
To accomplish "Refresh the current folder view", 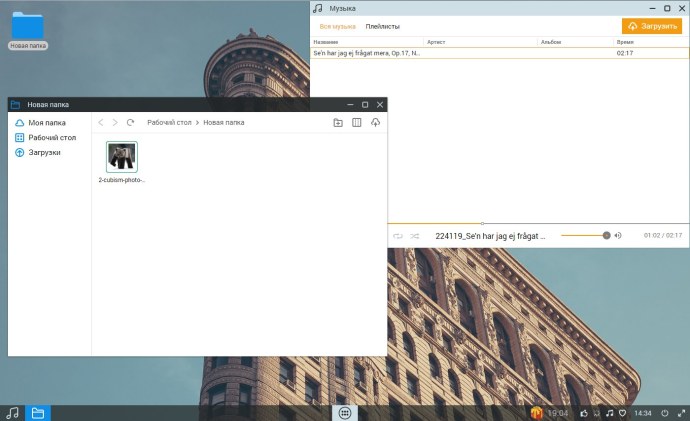I will (130, 122).
